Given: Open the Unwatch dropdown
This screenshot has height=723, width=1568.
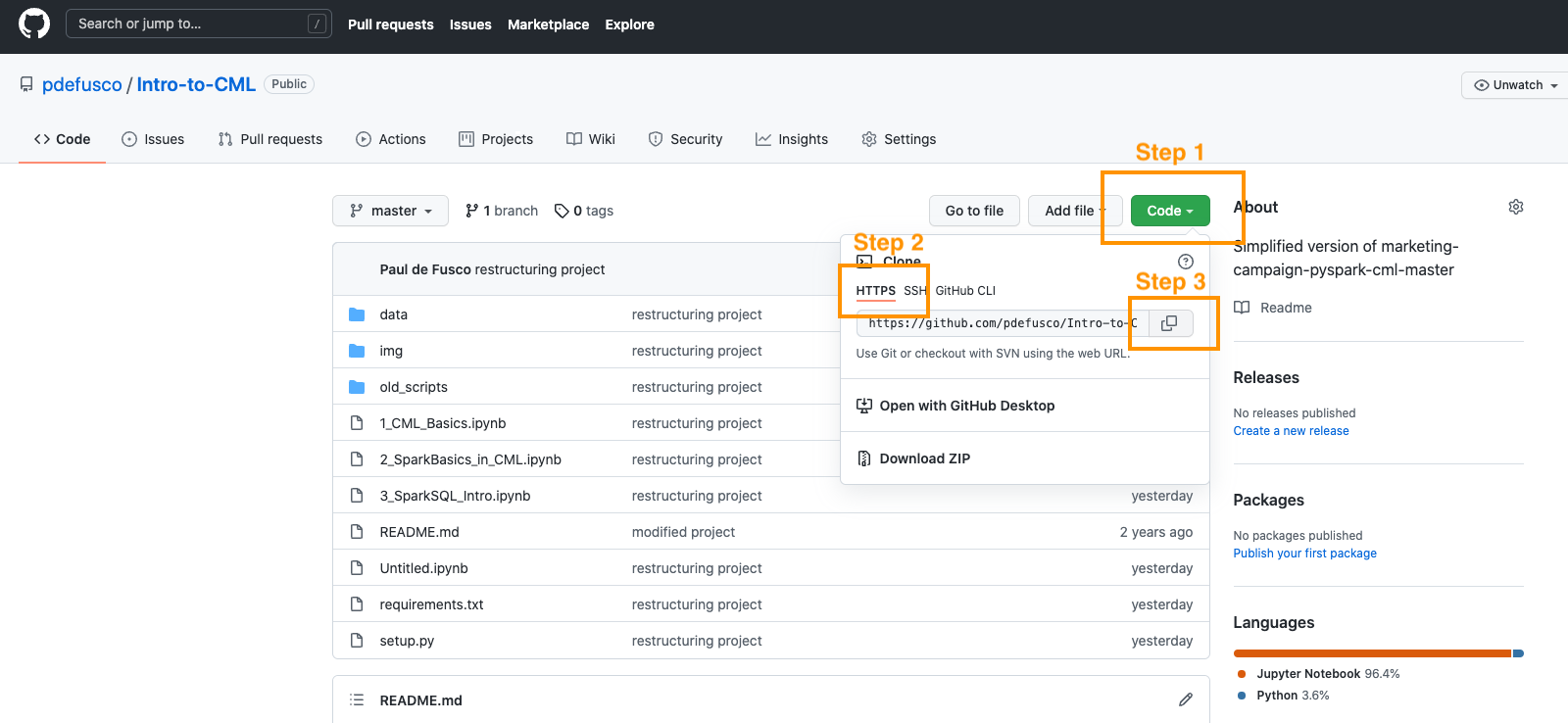Looking at the screenshot, I should point(1515,85).
